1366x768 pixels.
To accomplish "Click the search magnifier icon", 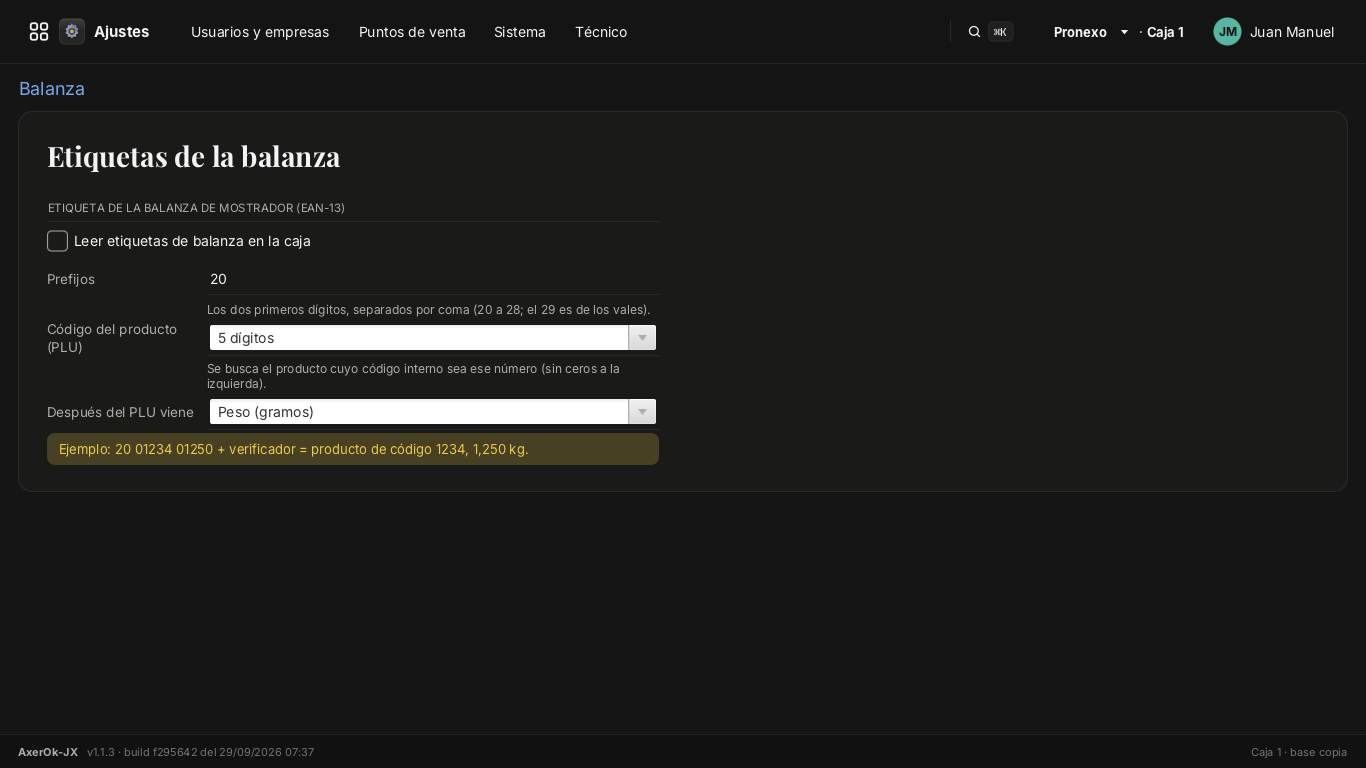I will 974,32.
